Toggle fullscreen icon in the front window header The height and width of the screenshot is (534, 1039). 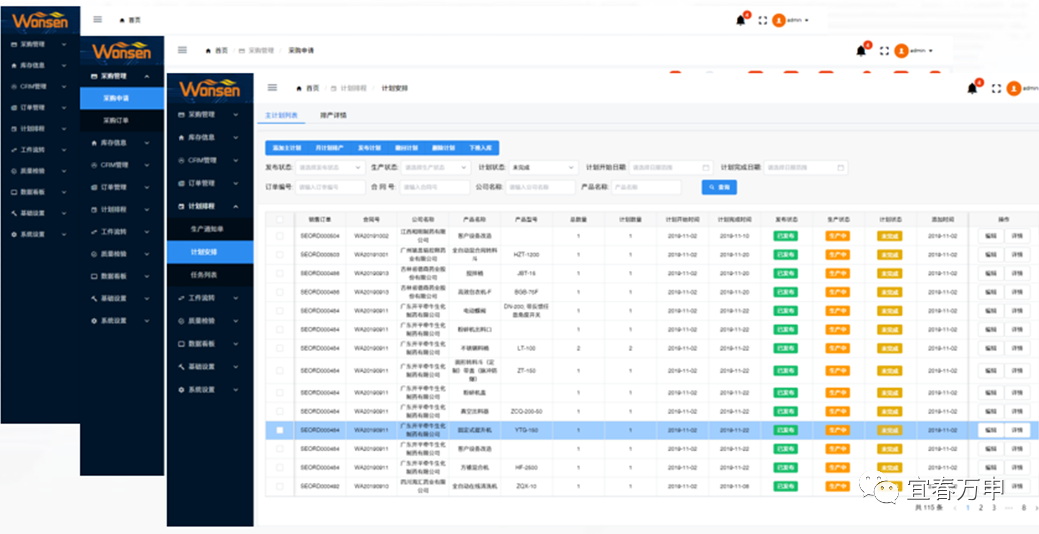[996, 88]
